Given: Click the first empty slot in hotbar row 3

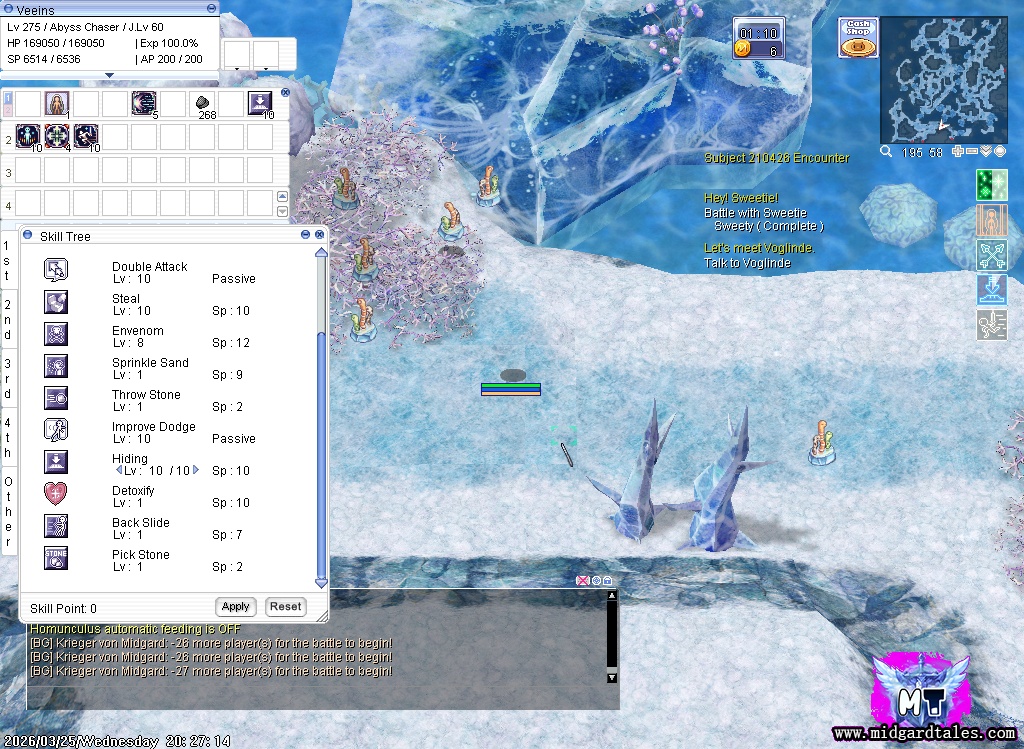Looking at the screenshot, I should point(28,171).
